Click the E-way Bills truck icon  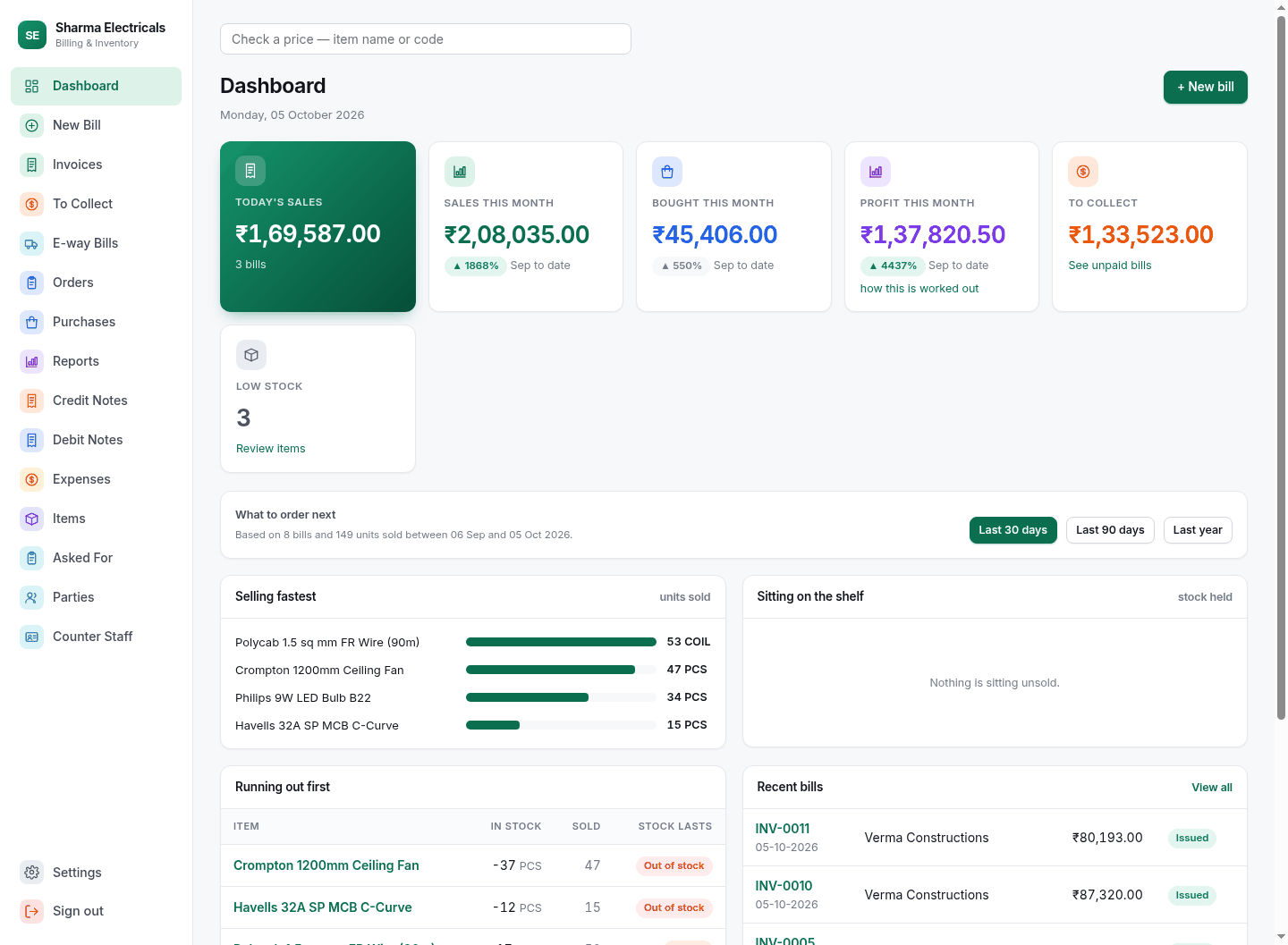[x=32, y=243]
